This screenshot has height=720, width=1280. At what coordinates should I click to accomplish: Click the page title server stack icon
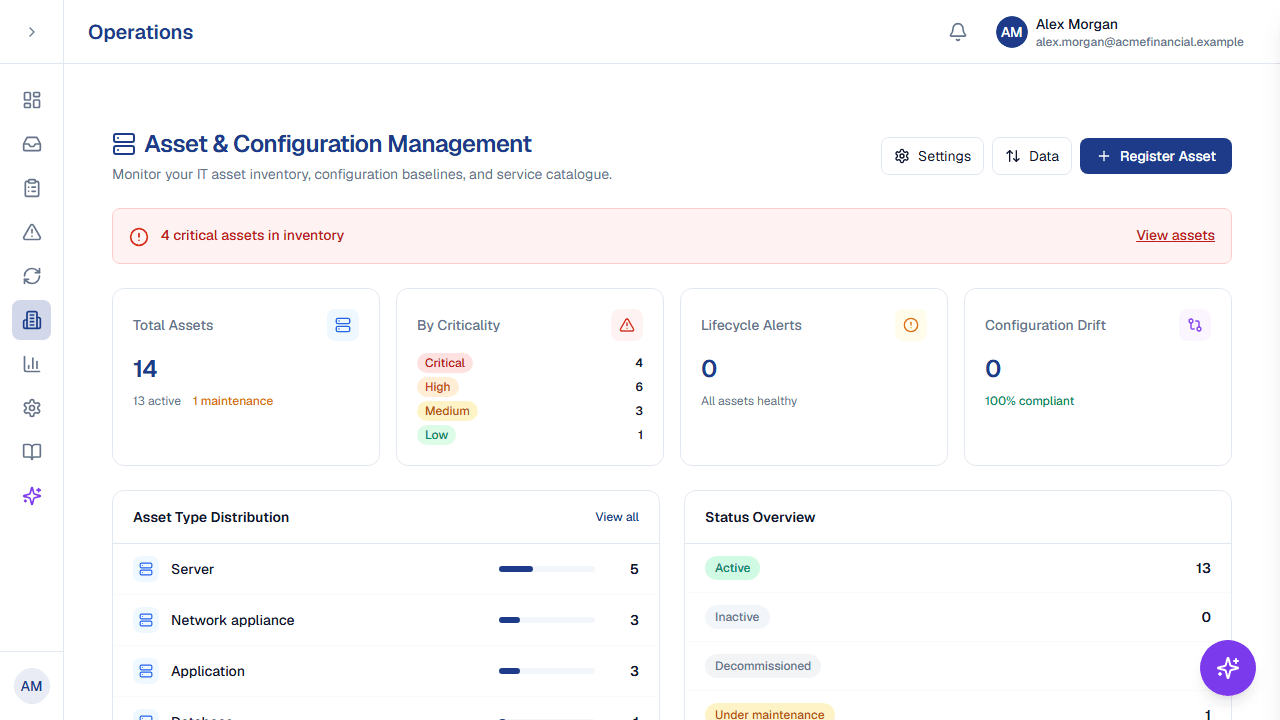(x=124, y=144)
